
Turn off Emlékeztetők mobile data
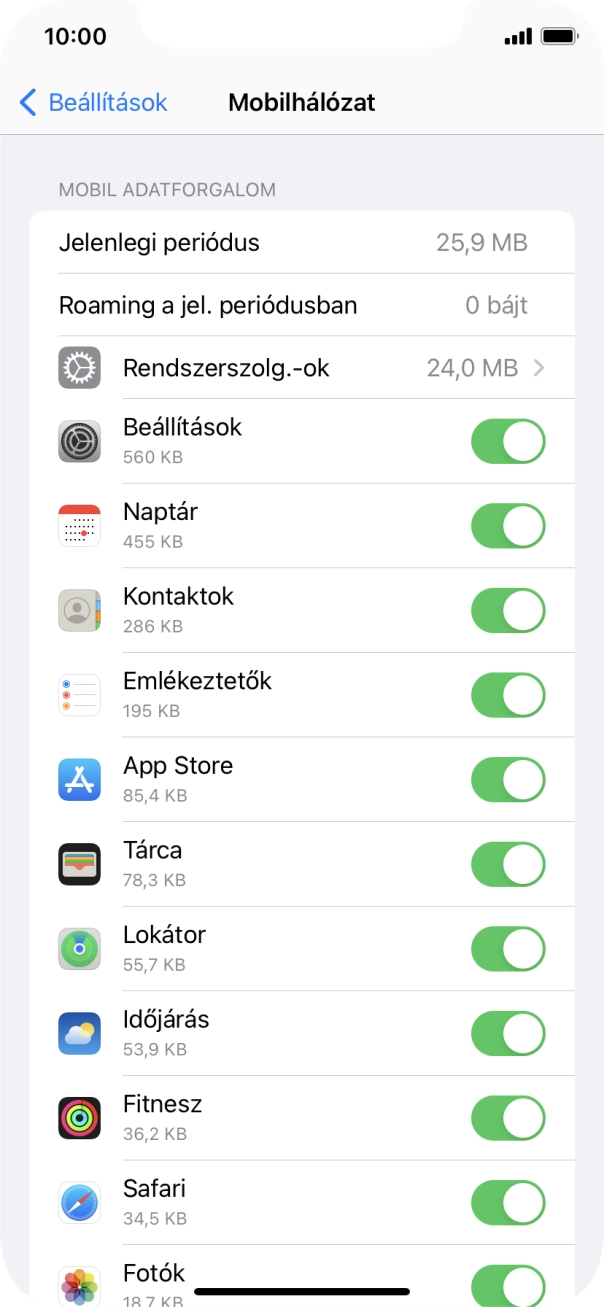pyautogui.click(x=508, y=694)
